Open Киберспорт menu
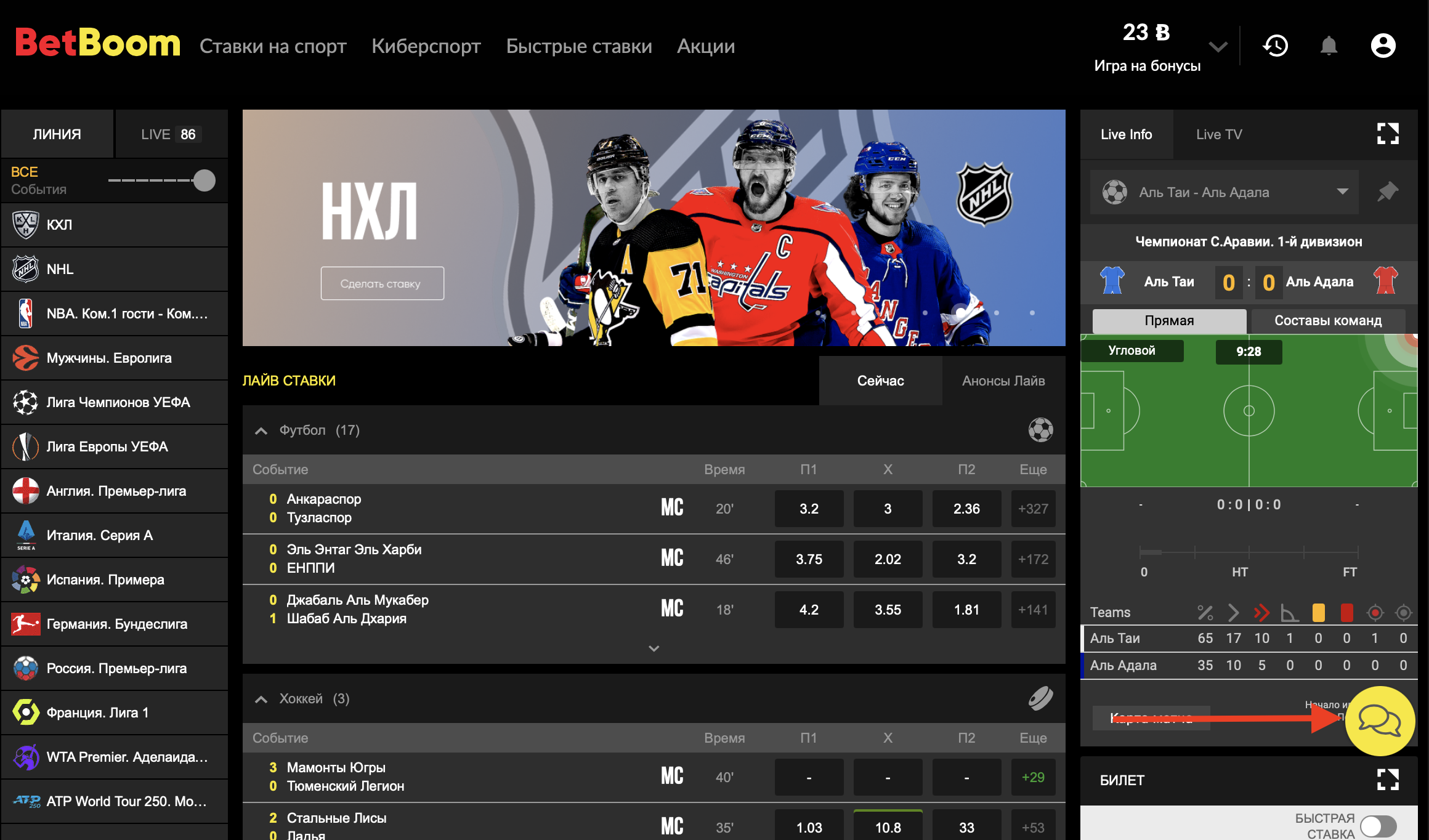1429x840 pixels. point(426,46)
